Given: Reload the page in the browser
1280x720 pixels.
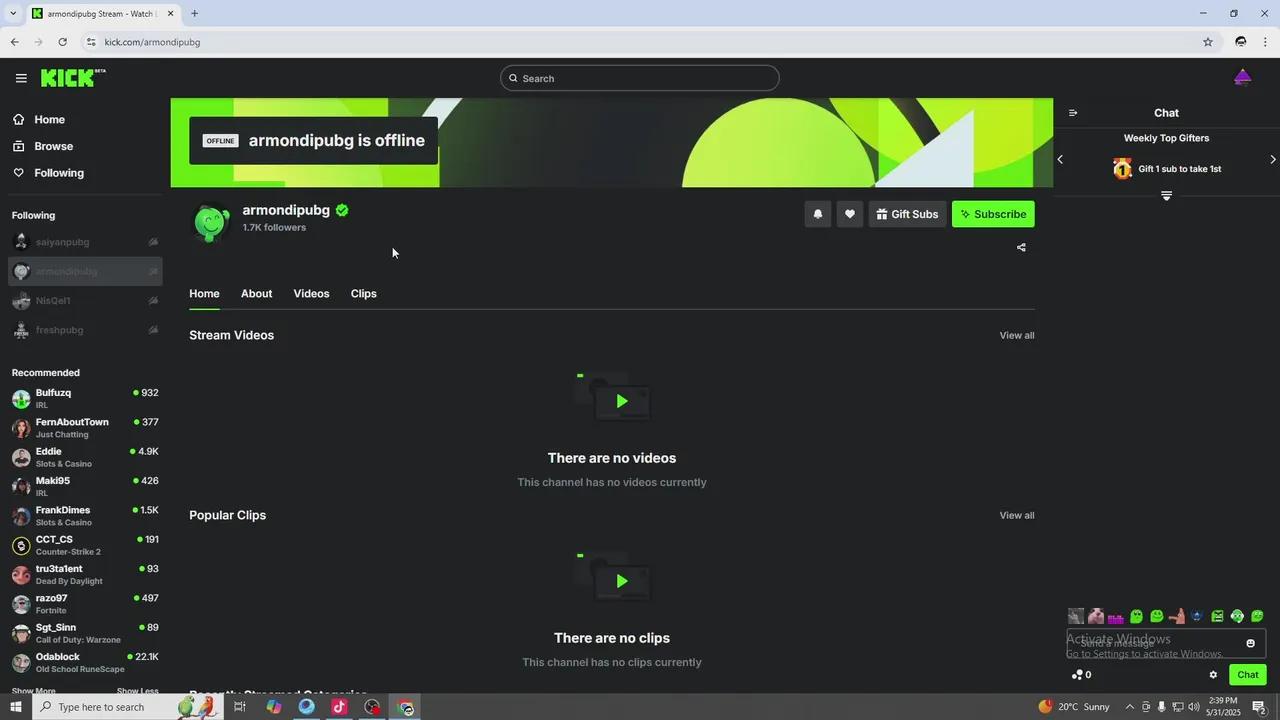Looking at the screenshot, I should click(62, 42).
